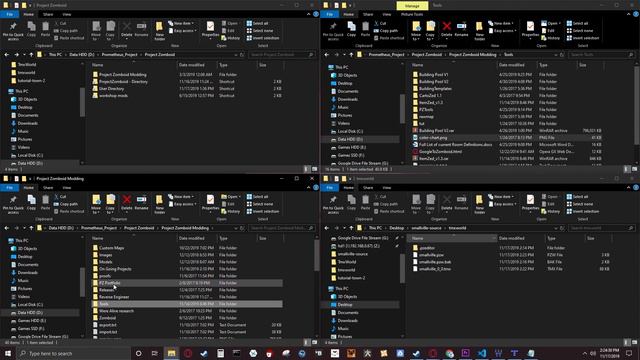Open the Windows Start menu
Image resolution: width=640 pixels, height=360 pixels.
(x=8, y=353)
